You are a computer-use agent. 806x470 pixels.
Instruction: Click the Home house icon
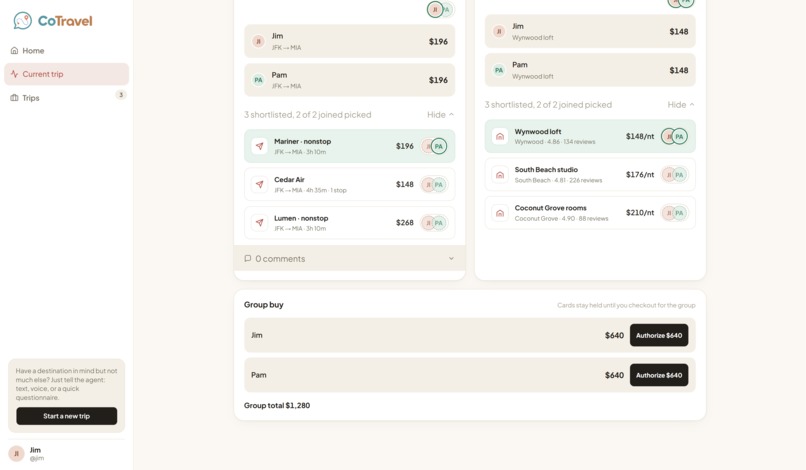(14, 50)
